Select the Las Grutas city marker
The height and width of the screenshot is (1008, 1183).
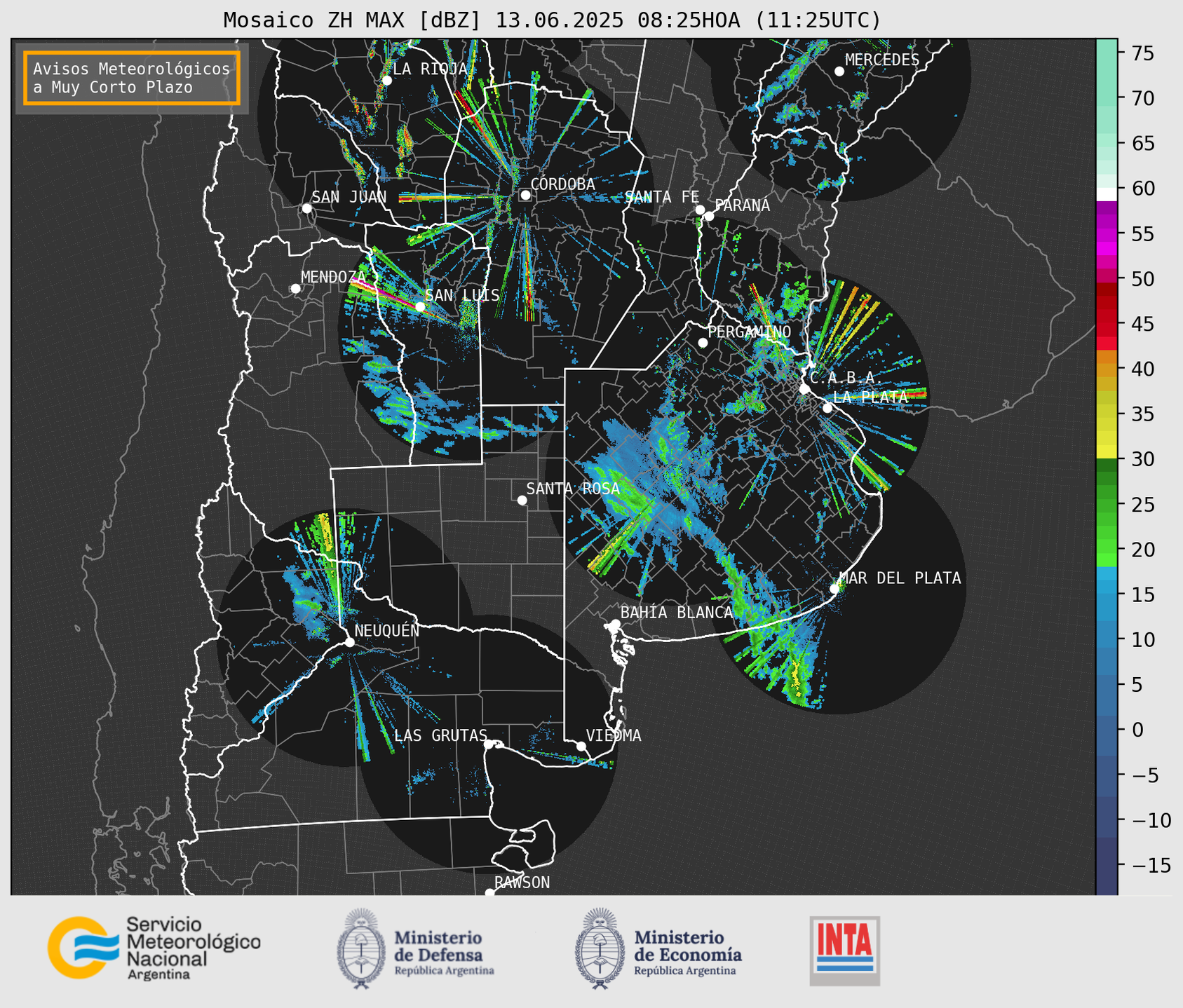click(x=488, y=744)
